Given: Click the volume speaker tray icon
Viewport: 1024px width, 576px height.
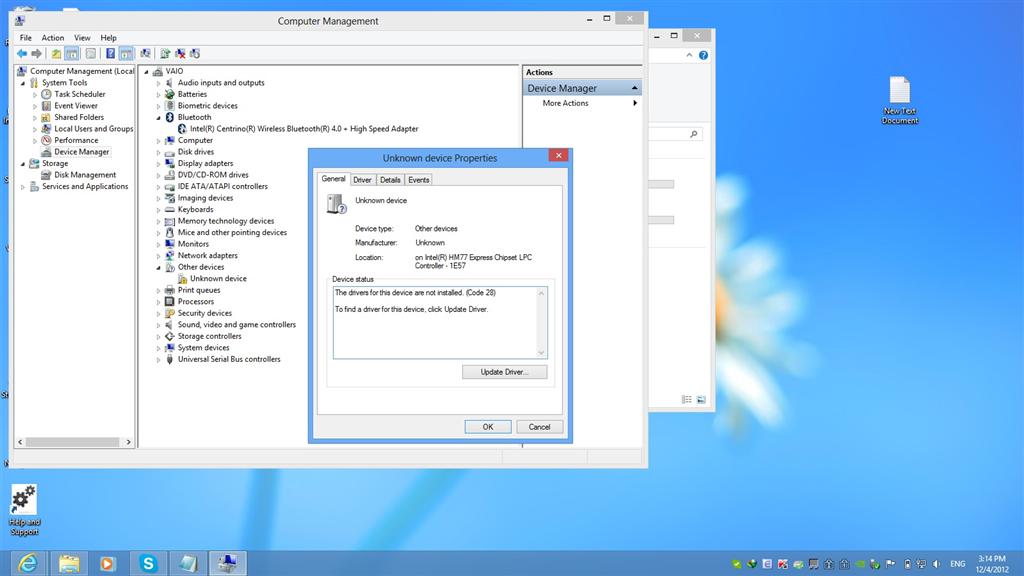Looking at the screenshot, I should (937, 564).
